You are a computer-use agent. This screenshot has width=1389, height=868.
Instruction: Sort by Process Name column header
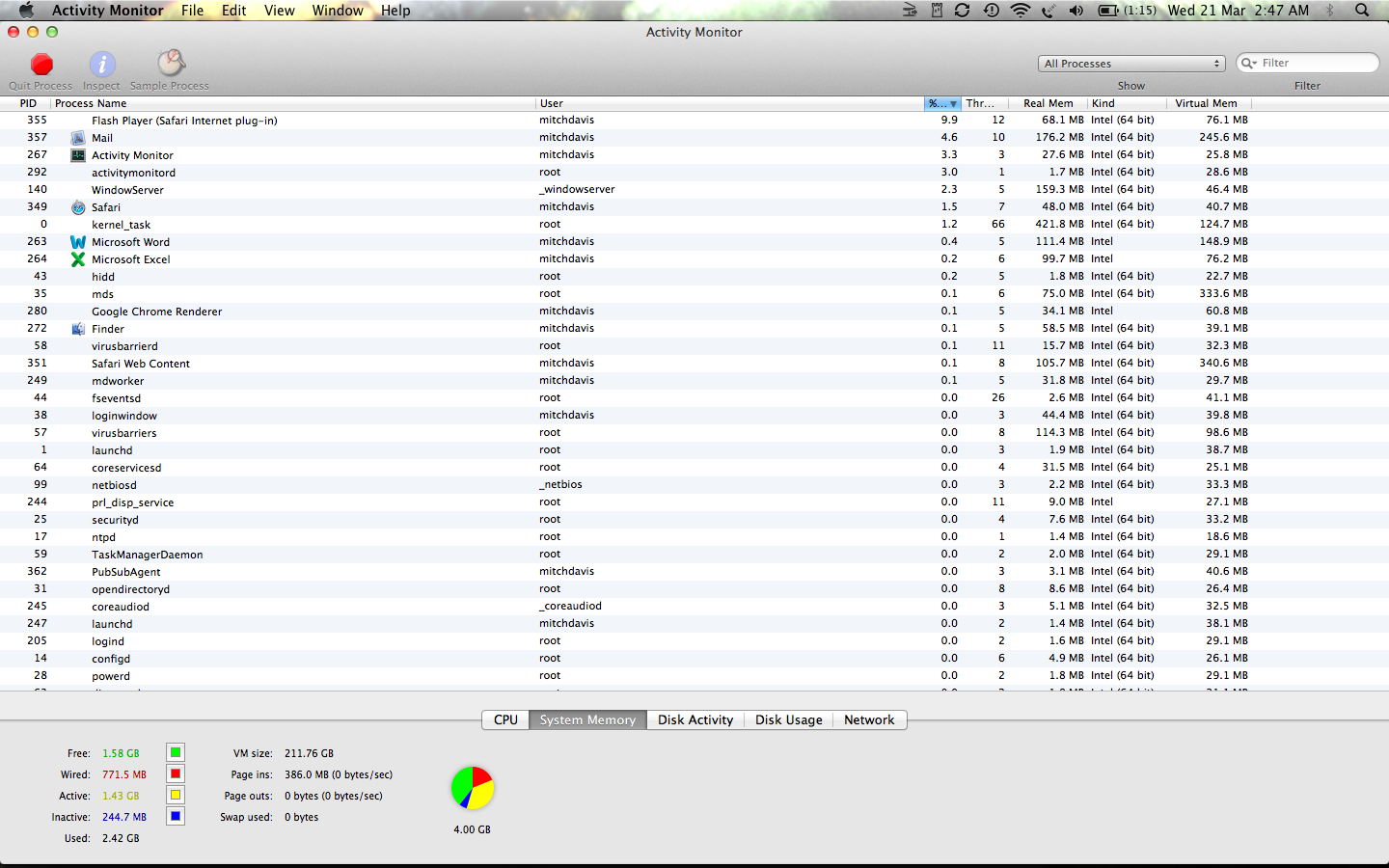(293, 103)
